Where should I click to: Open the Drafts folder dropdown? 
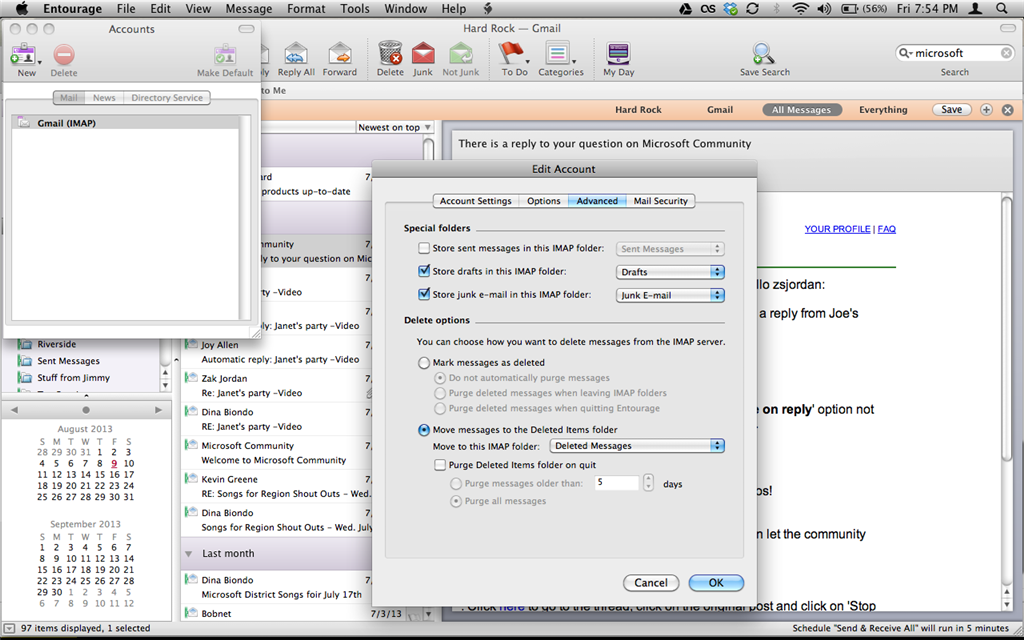(670, 272)
